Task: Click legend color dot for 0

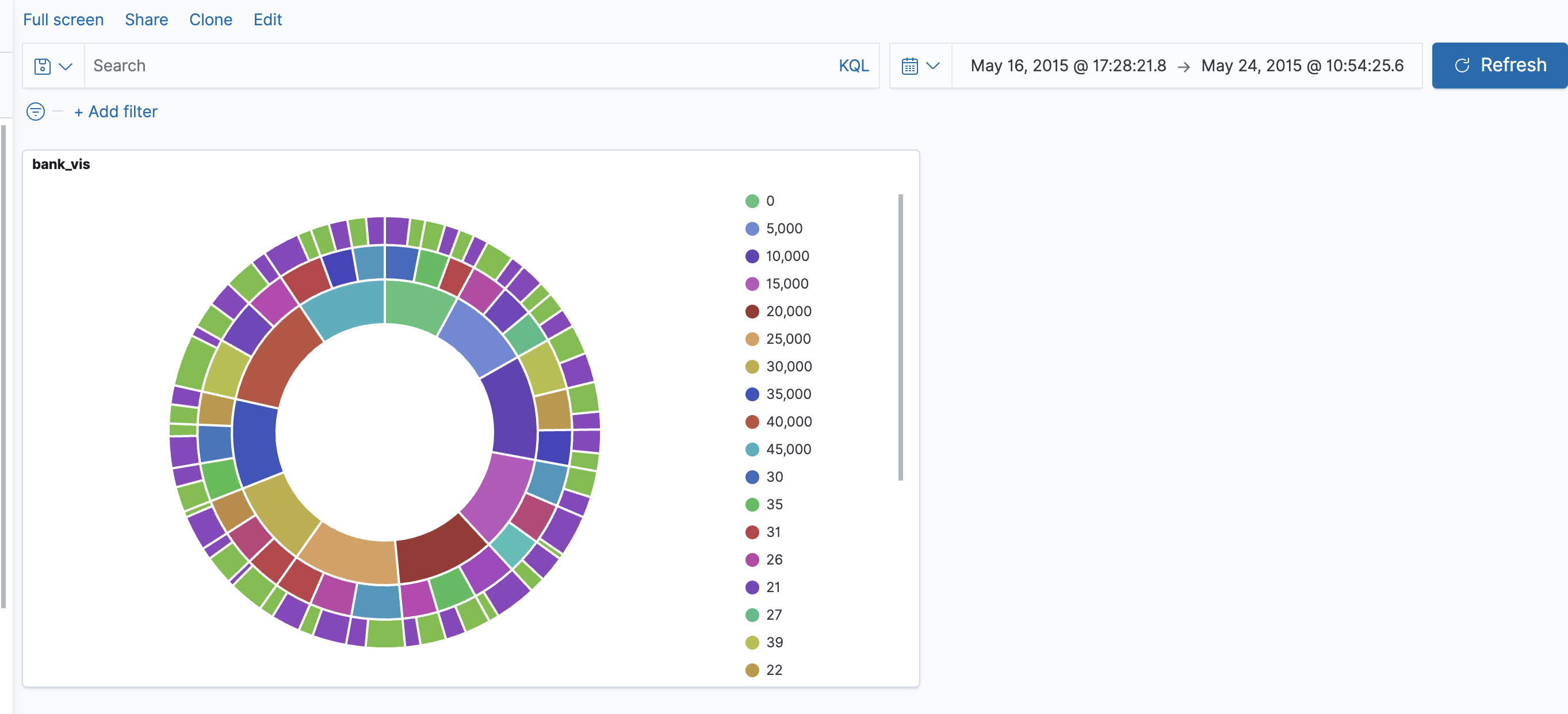Action: pyautogui.click(x=752, y=201)
